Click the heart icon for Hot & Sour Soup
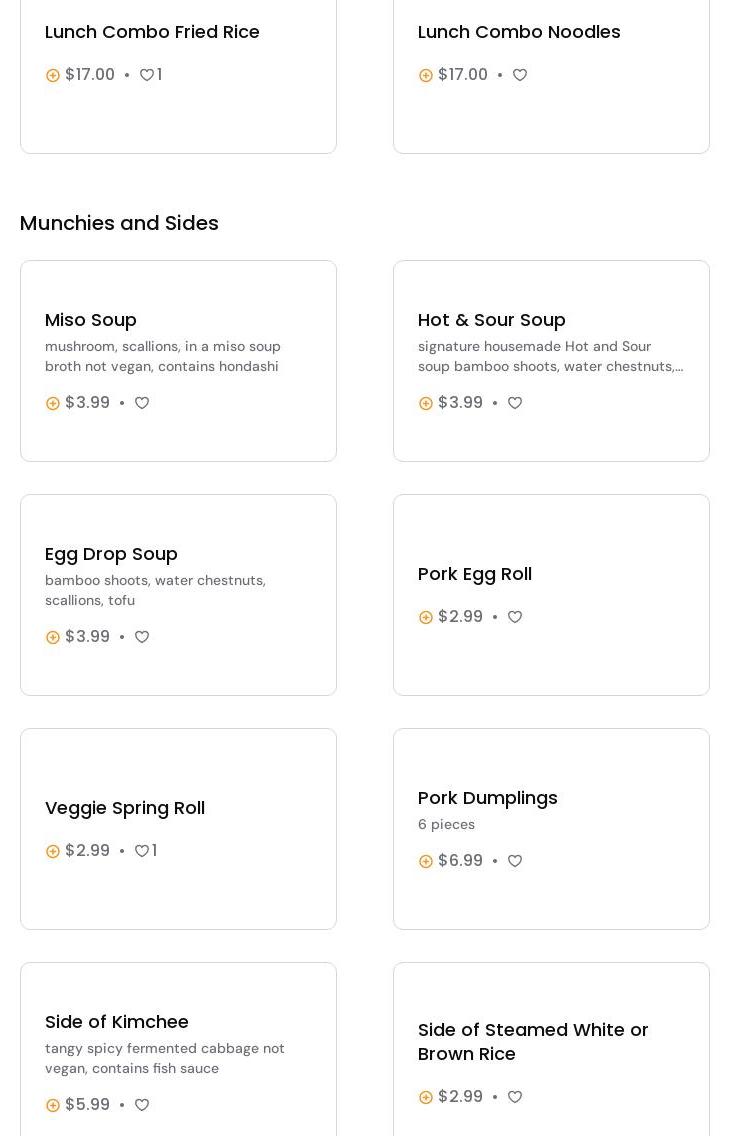This screenshot has width=750, height=1136. coord(515,403)
